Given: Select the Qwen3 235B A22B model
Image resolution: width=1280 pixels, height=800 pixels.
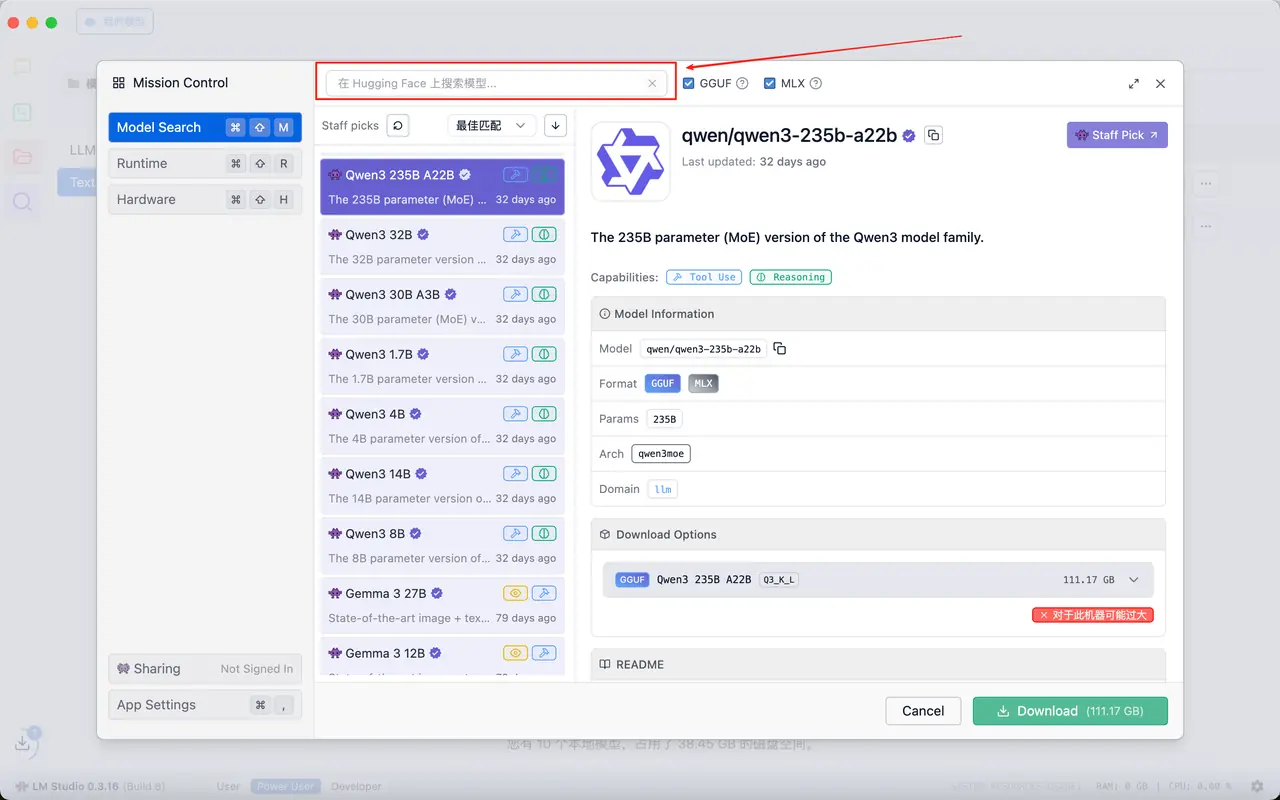Looking at the screenshot, I should [x=442, y=187].
